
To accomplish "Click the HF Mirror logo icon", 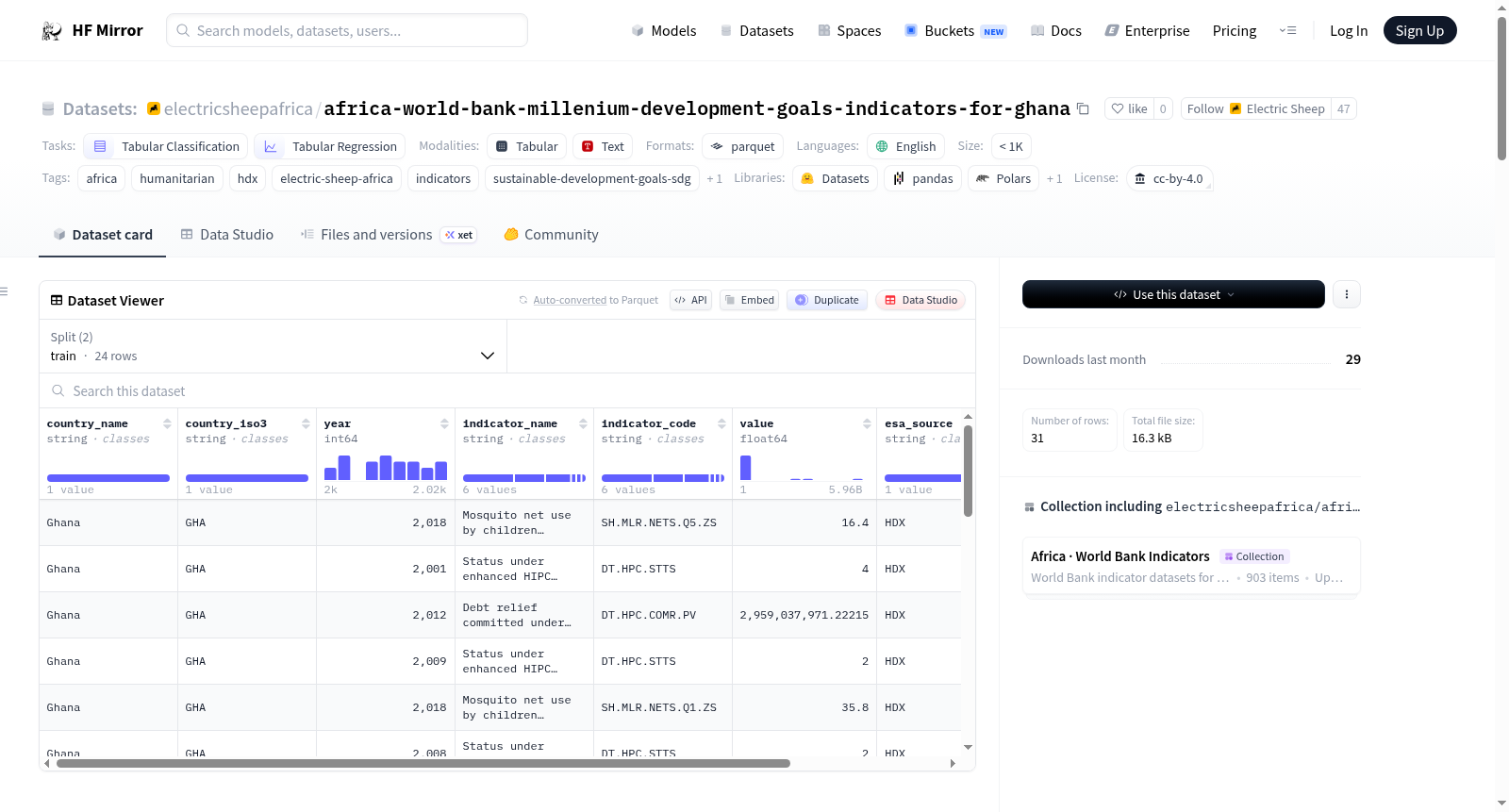I will click(x=52, y=31).
